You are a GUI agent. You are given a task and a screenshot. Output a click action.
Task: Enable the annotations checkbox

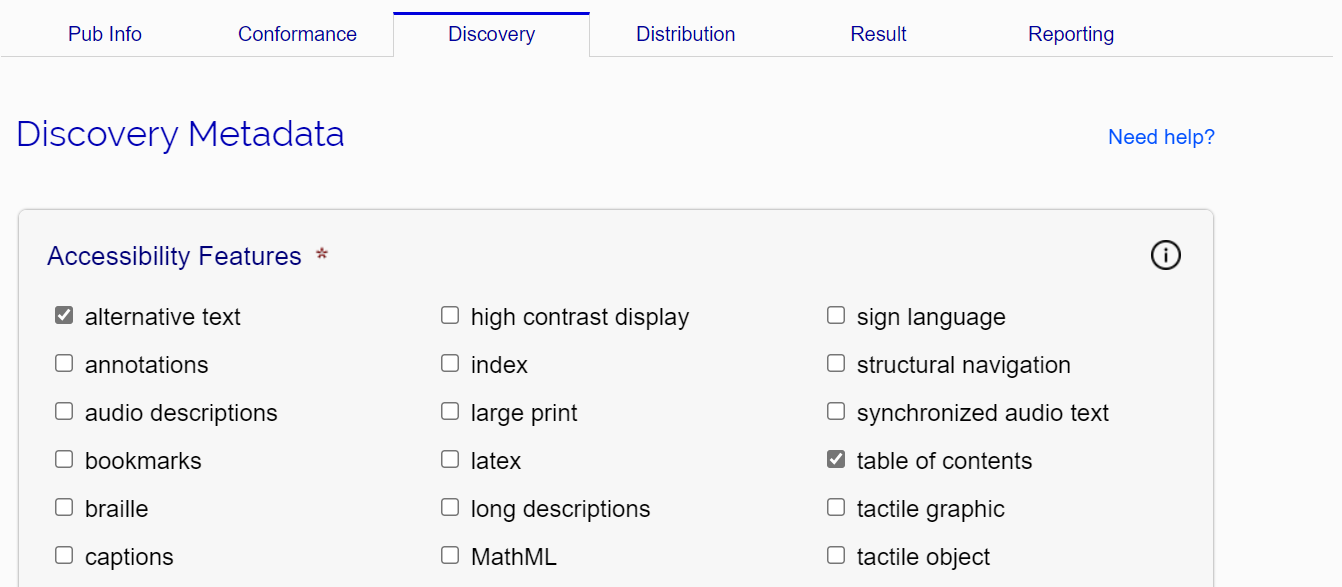point(64,364)
